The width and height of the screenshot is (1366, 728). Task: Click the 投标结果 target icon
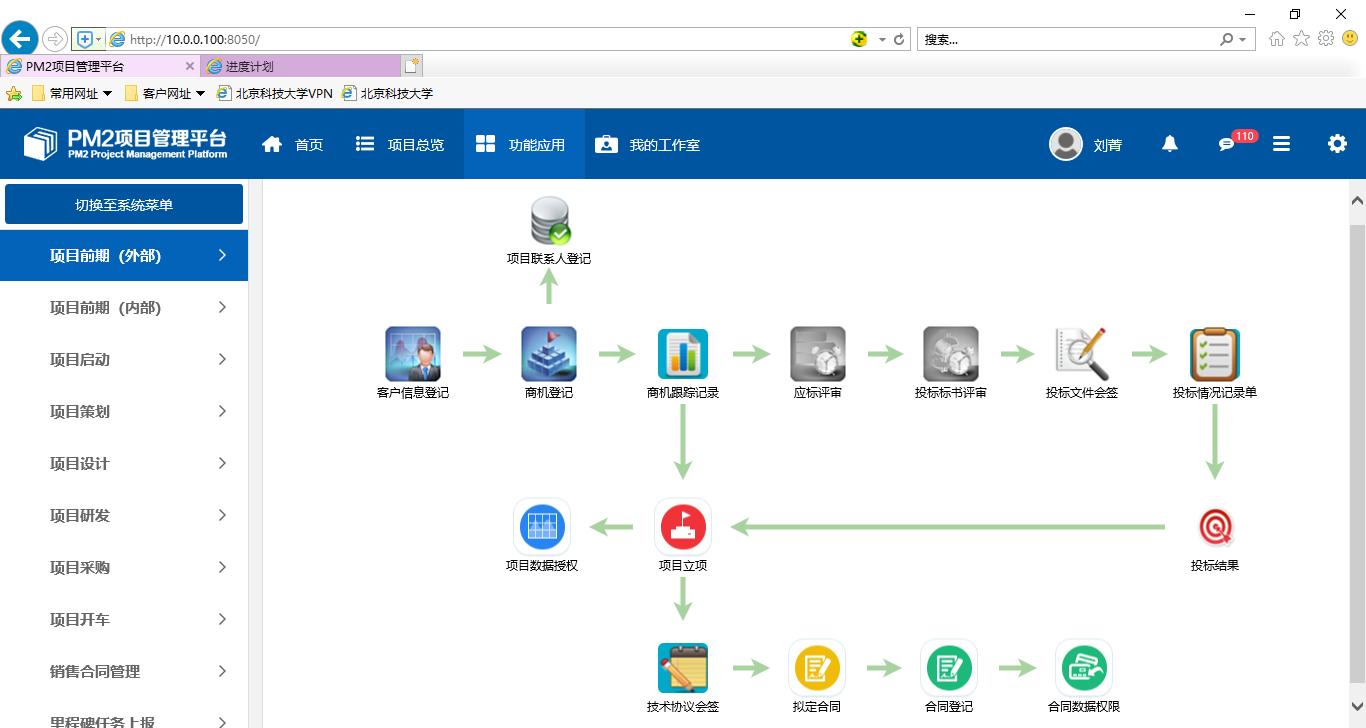coord(1214,527)
